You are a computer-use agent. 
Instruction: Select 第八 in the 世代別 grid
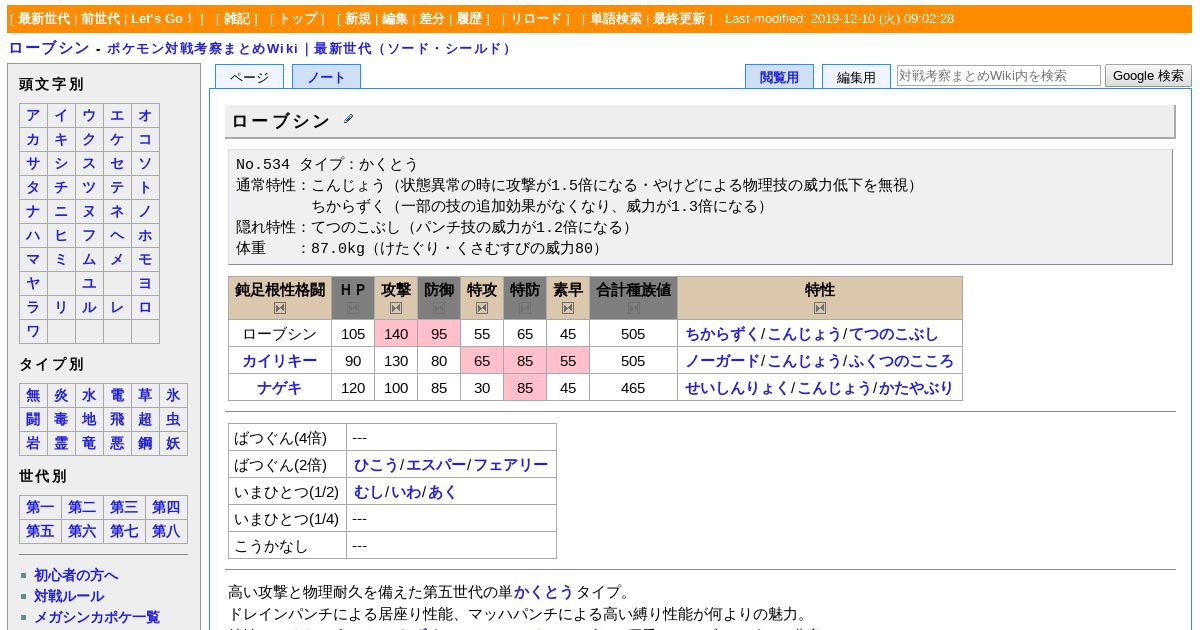166,532
